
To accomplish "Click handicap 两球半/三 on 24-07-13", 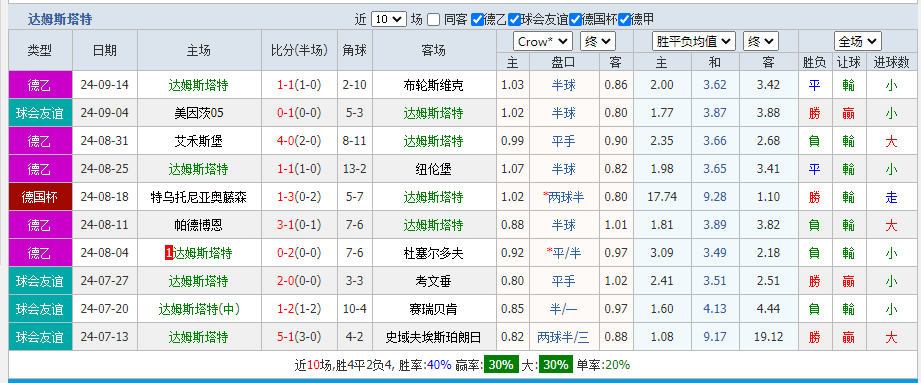I will tap(563, 337).
